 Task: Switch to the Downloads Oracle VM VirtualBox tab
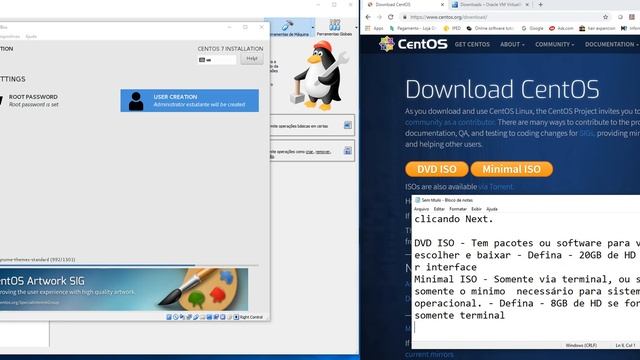click(490, 5)
